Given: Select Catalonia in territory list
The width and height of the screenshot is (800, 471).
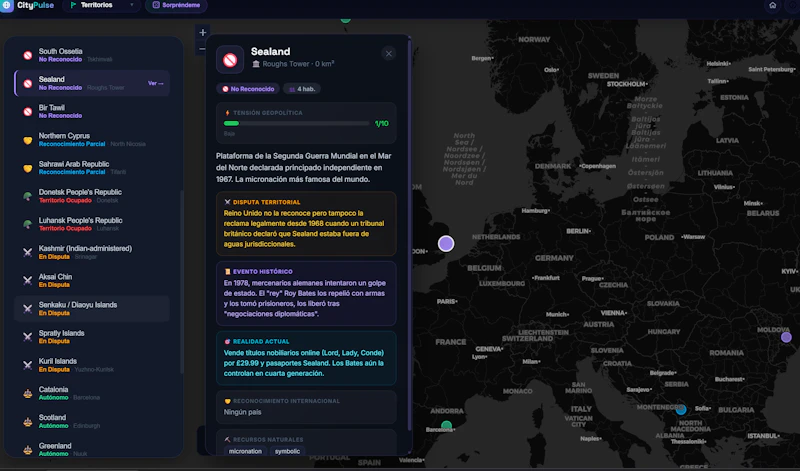Looking at the screenshot, I should (92, 393).
